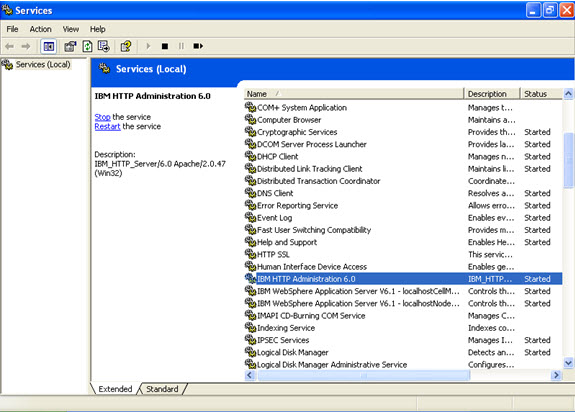Open the Help menu
Viewport: 575px width, 412px height.
[x=98, y=29]
